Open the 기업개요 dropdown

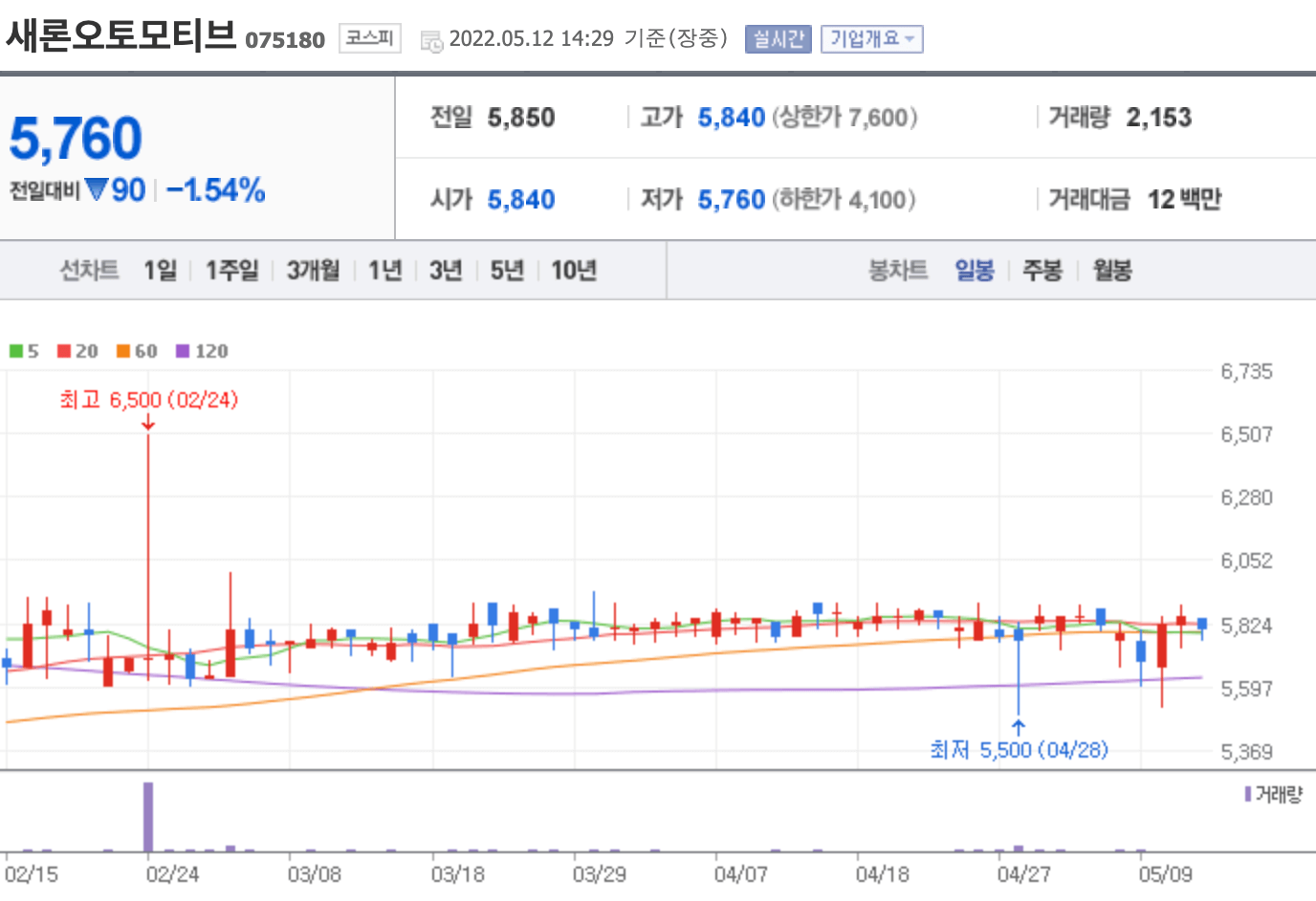point(871,39)
